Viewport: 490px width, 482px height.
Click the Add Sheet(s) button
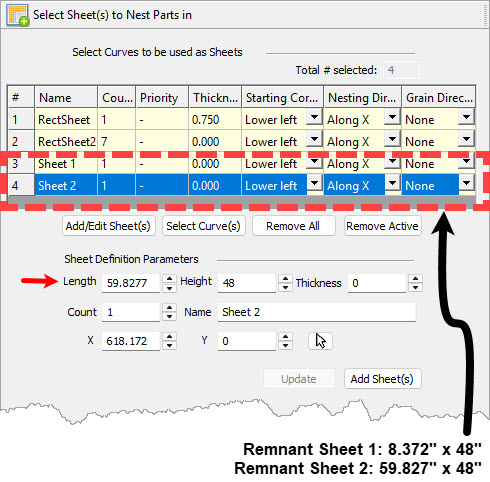coord(382,379)
